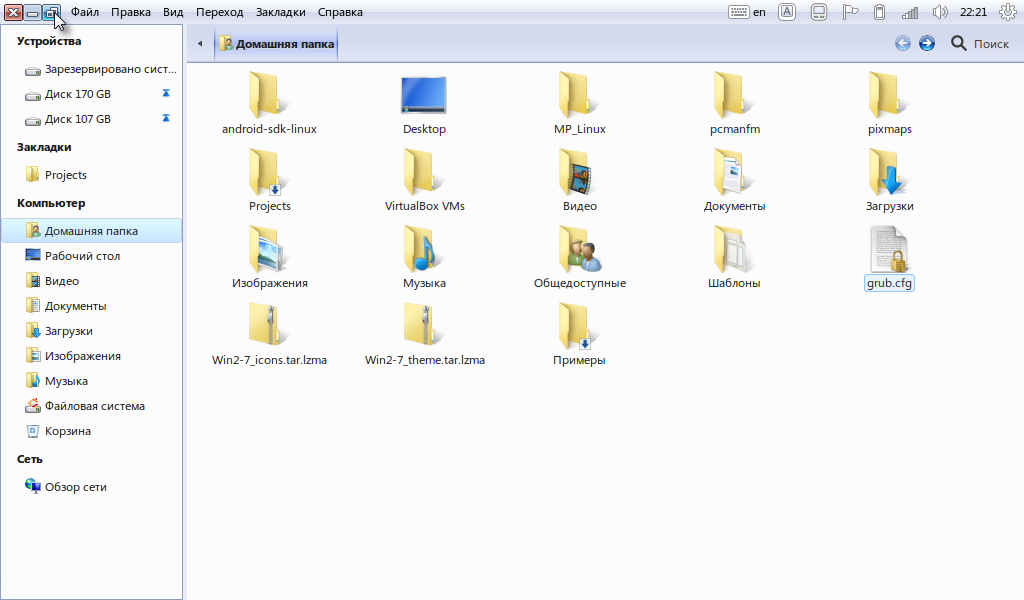This screenshot has height=600, width=1024.
Task: Open the Правка menu
Action: coord(131,12)
